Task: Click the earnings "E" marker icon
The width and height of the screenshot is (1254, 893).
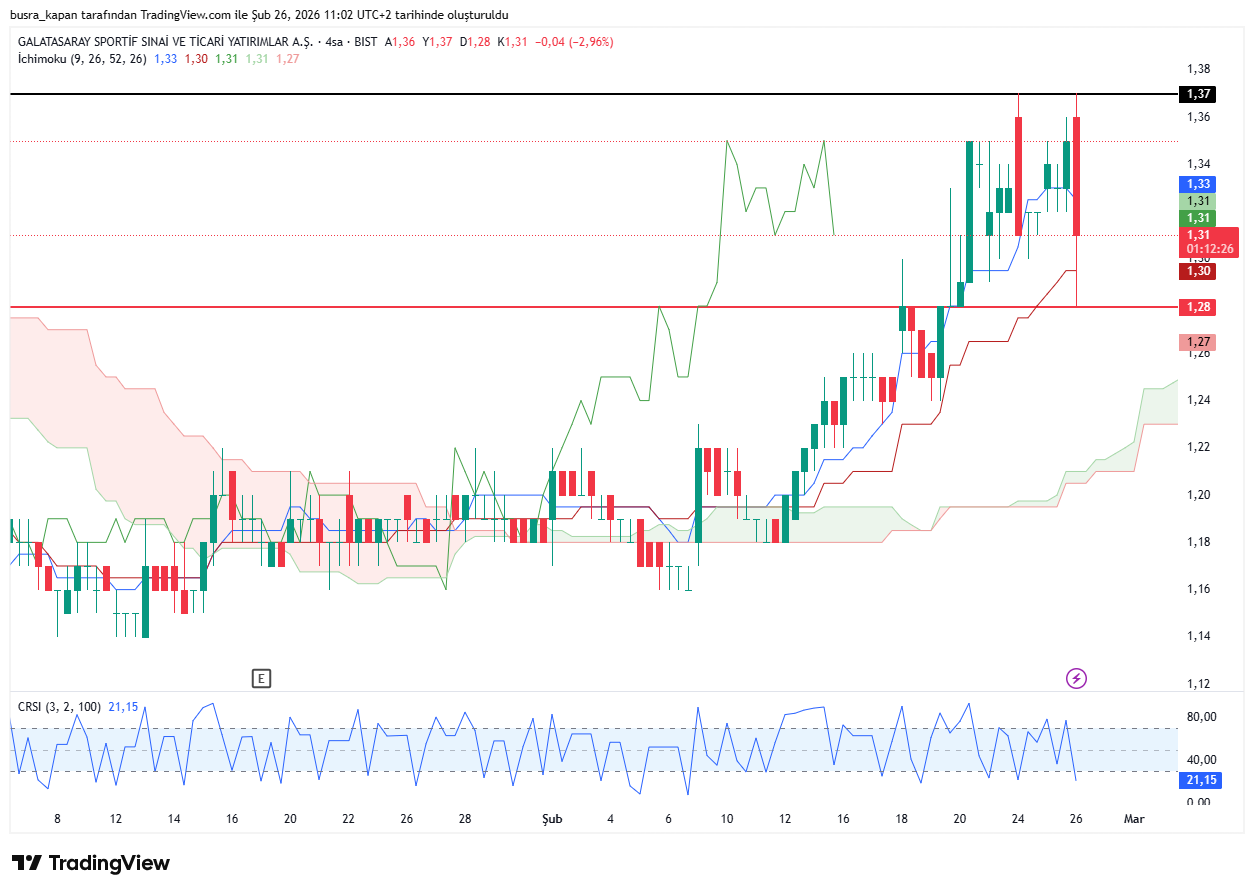Action: tap(261, 679)
